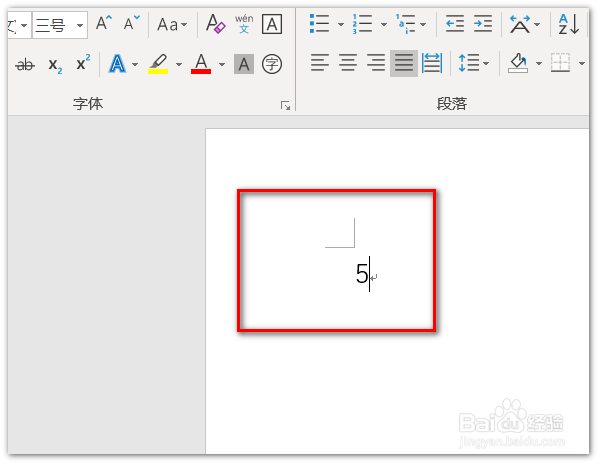Apply yellow text highlight color
The image size is (598, 463).
[158, 64]
